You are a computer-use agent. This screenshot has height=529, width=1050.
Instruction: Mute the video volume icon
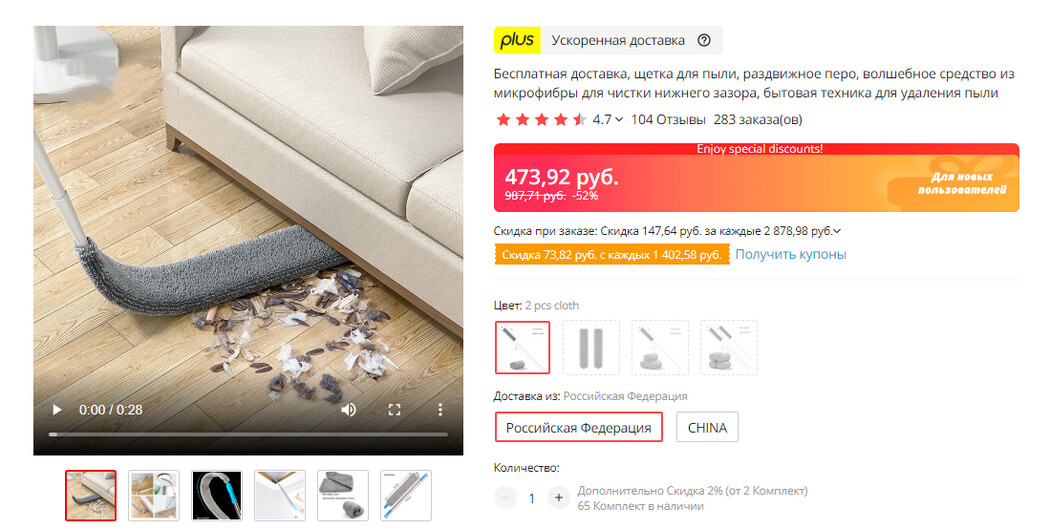348,410
